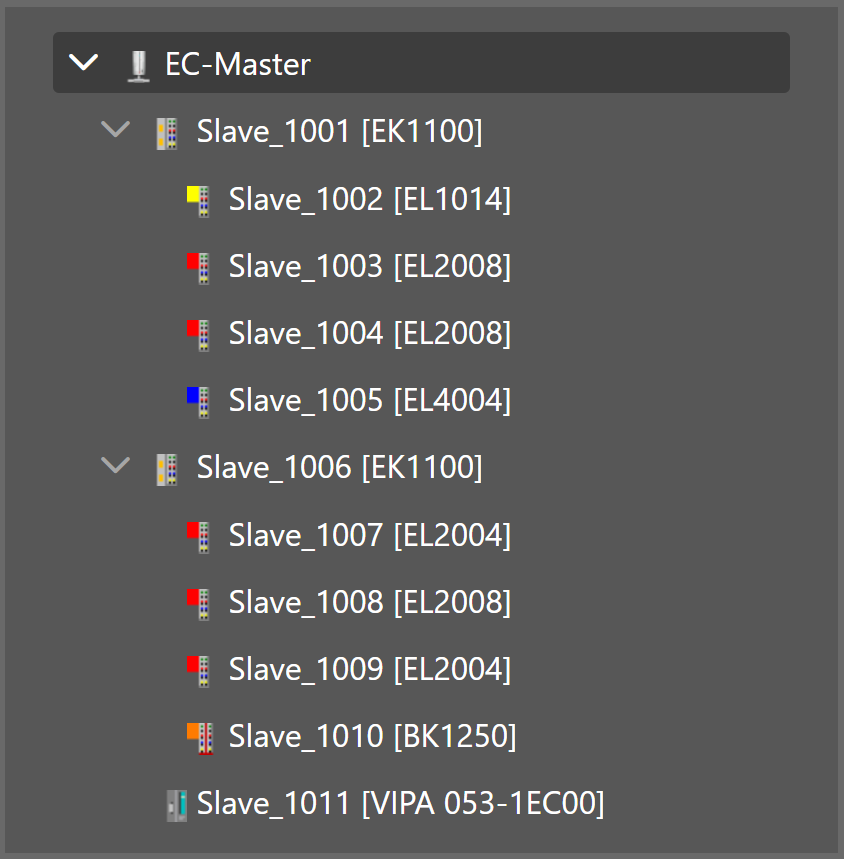Click the blue Slave_1005 terminal icon
Screen dimensions: 844x859
pos(198,401)
